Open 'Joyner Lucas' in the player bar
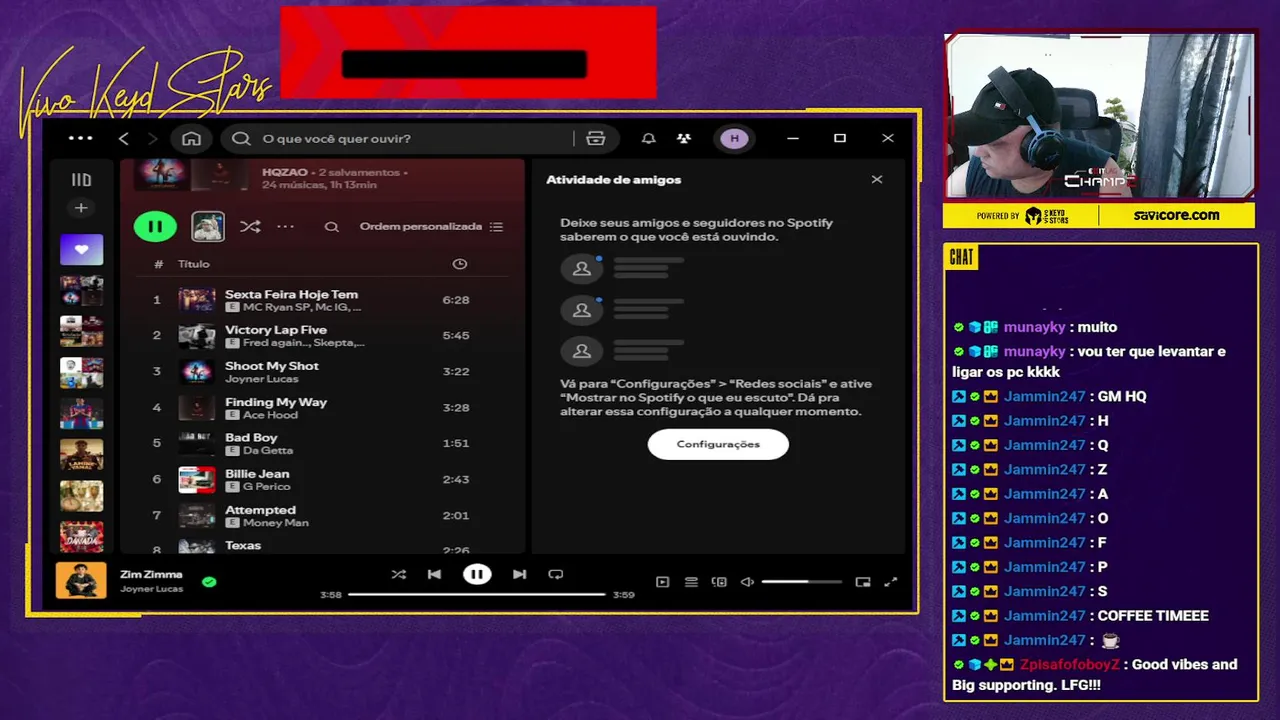1280x720 pixels. pos(151,589)
